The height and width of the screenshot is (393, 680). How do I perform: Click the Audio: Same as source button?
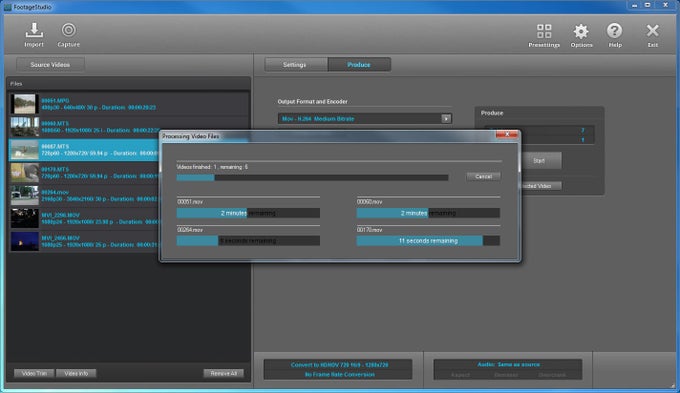pyautogui.click(x=508, y=370)
